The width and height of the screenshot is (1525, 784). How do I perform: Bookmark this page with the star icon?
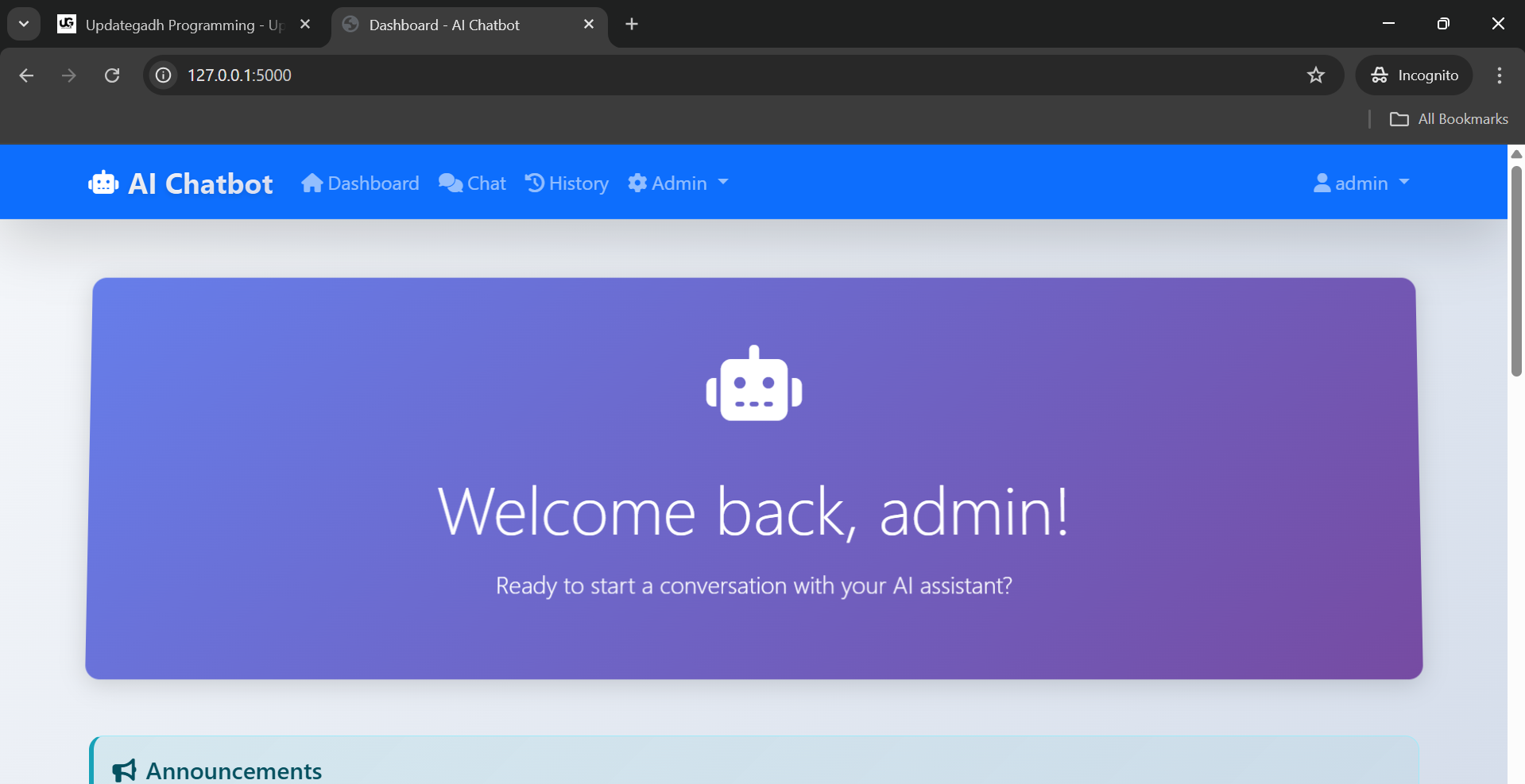(1315, 75)
